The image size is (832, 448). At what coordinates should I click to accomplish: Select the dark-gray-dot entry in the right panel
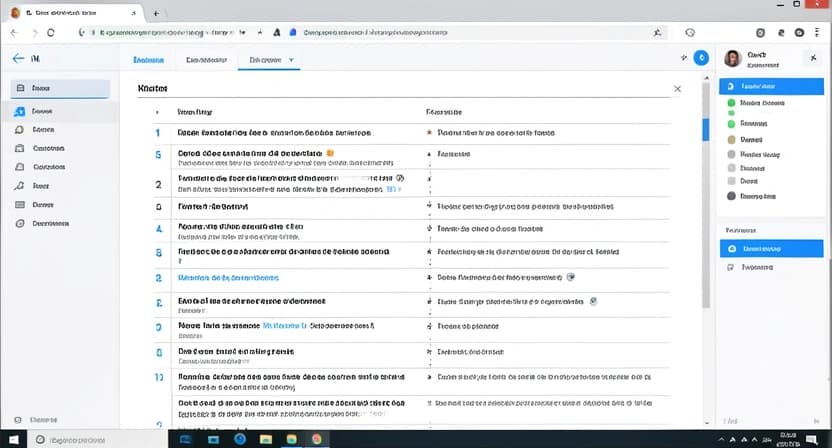click(x=751, y=196)
